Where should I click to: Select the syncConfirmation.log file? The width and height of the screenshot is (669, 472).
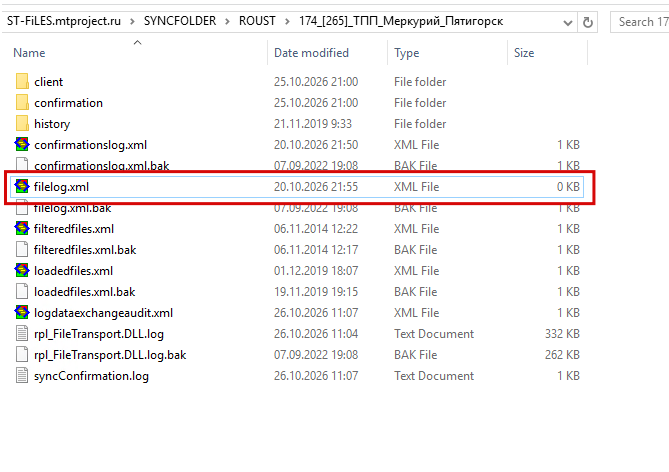tap(91, 376)
